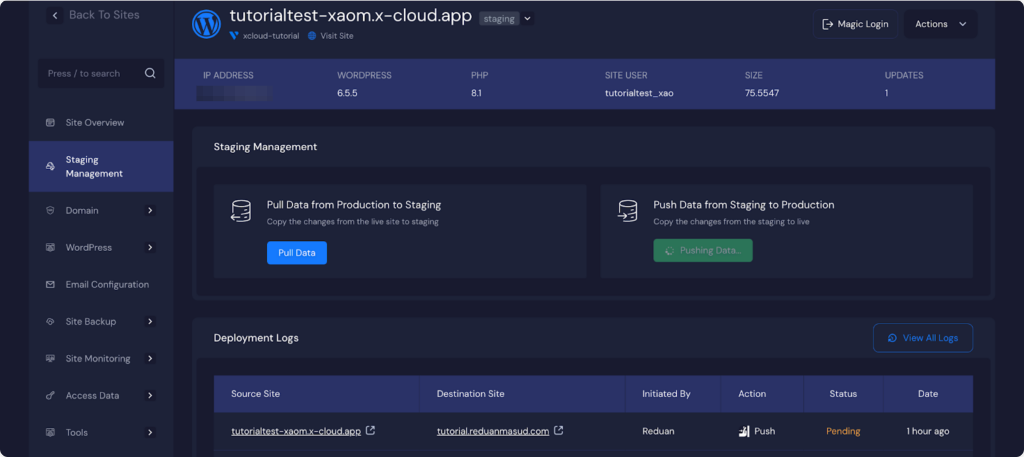The height and width of the screenshot is (457, 1024).
Task: Click the Magic Login button
Action: [x=855, y=24]
